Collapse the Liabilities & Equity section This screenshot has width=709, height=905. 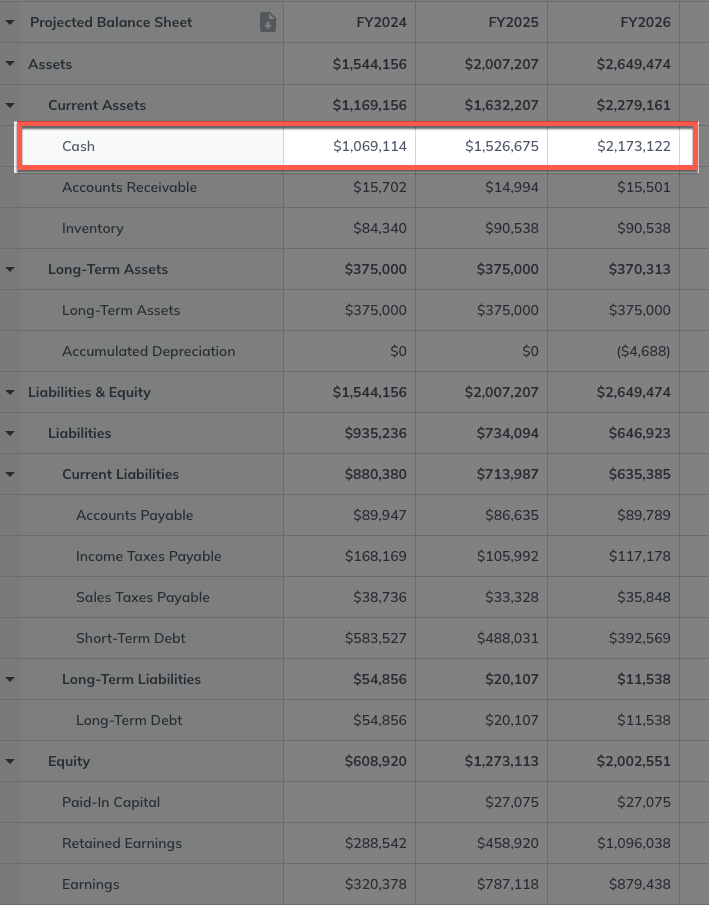tap(10, 392)
